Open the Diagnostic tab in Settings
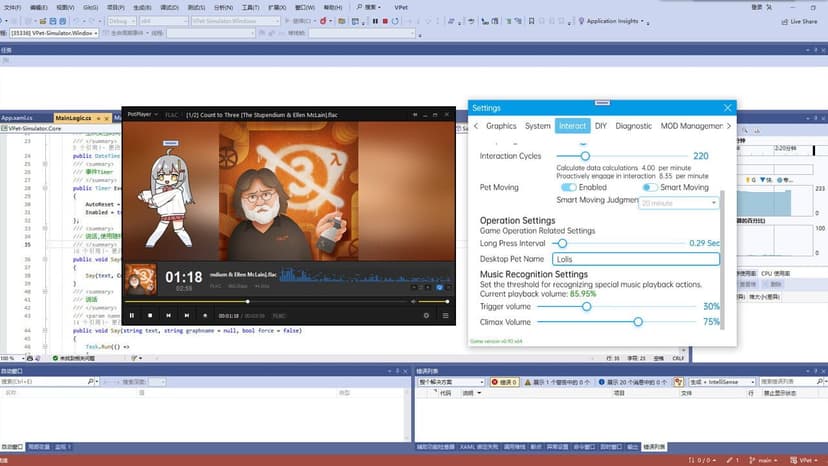This screenshot has width=828, height=466. coord(634,126)
